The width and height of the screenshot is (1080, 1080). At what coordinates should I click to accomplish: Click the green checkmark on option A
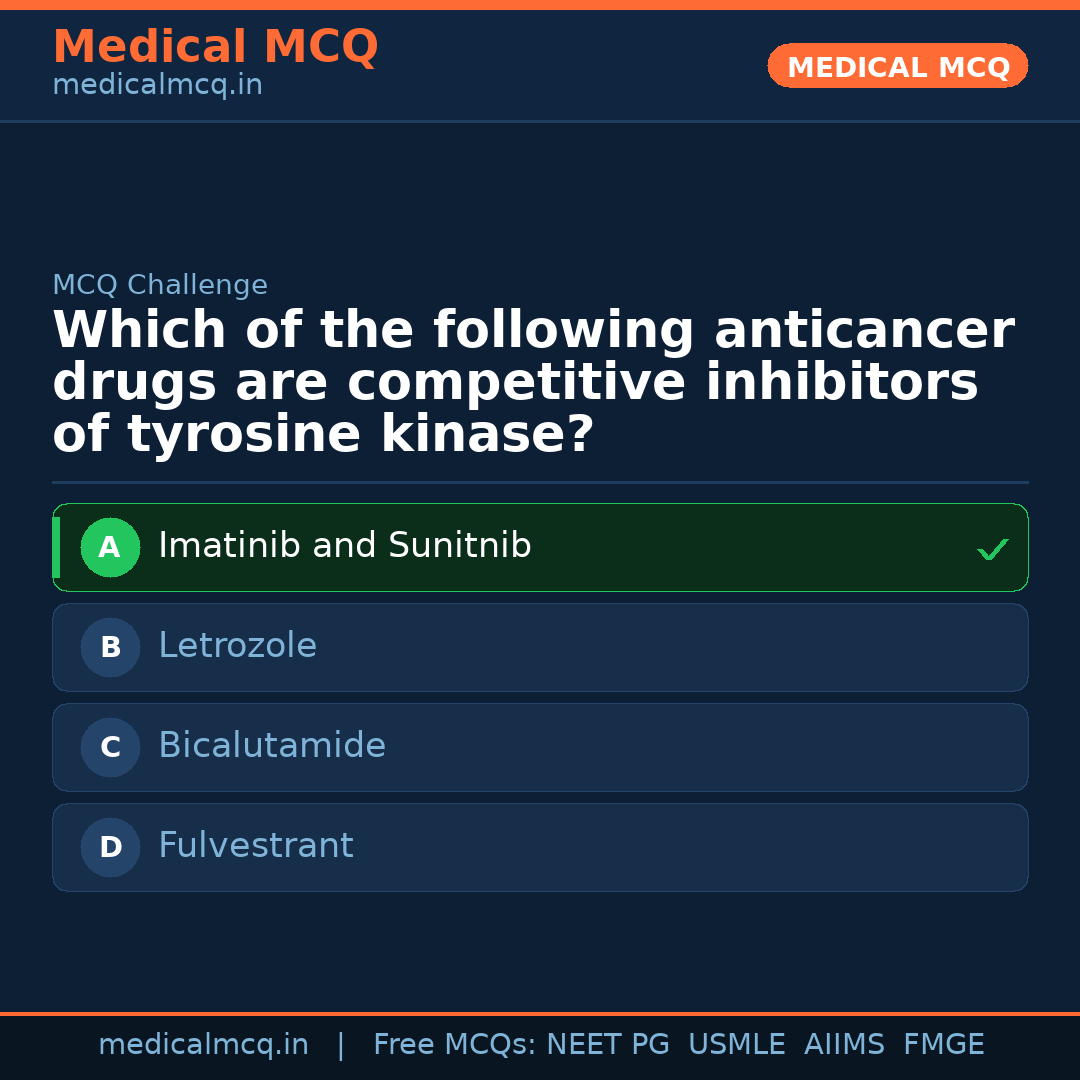tap(992, 549)
